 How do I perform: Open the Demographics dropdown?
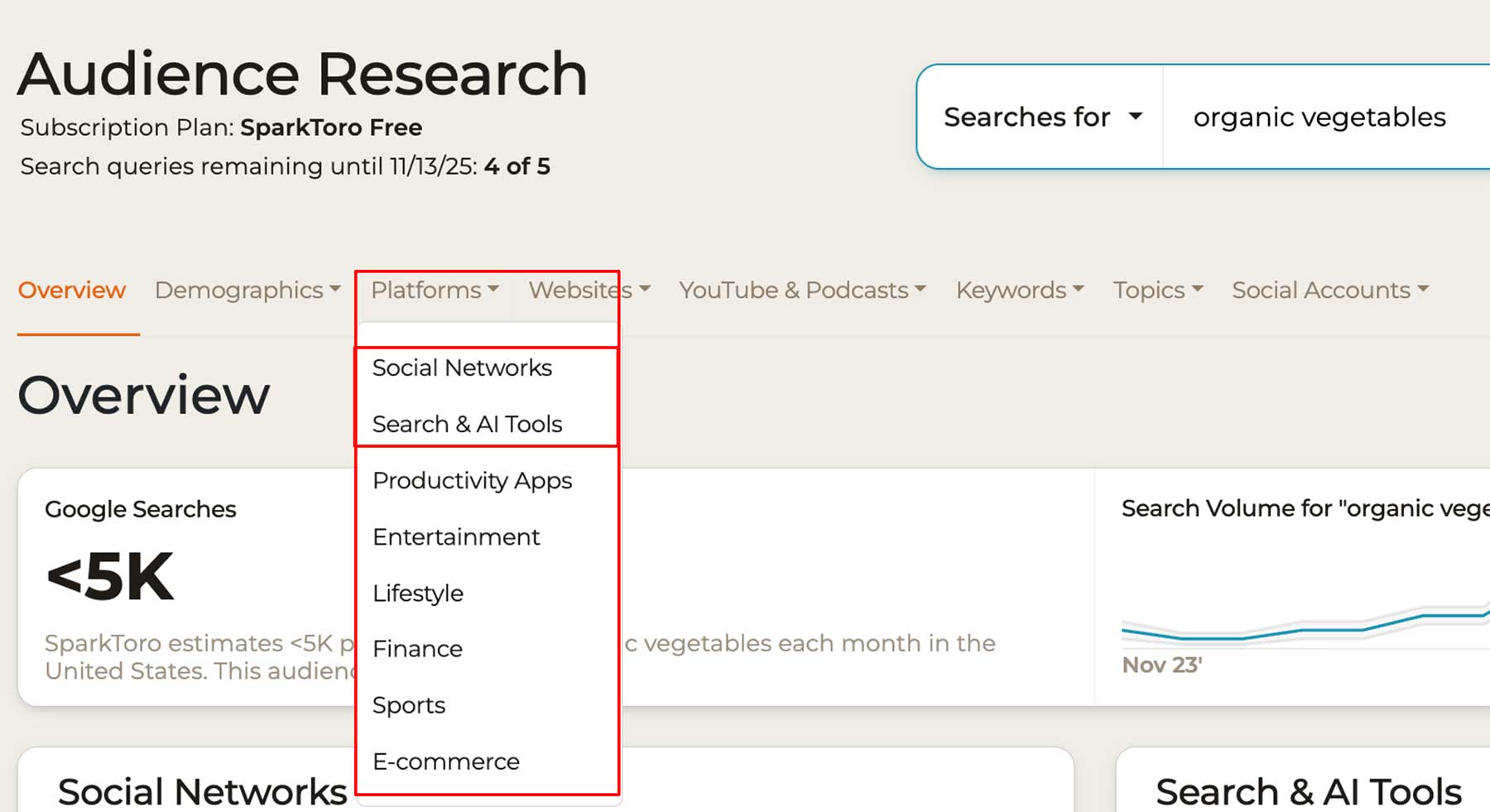click(x=246, y=291)
